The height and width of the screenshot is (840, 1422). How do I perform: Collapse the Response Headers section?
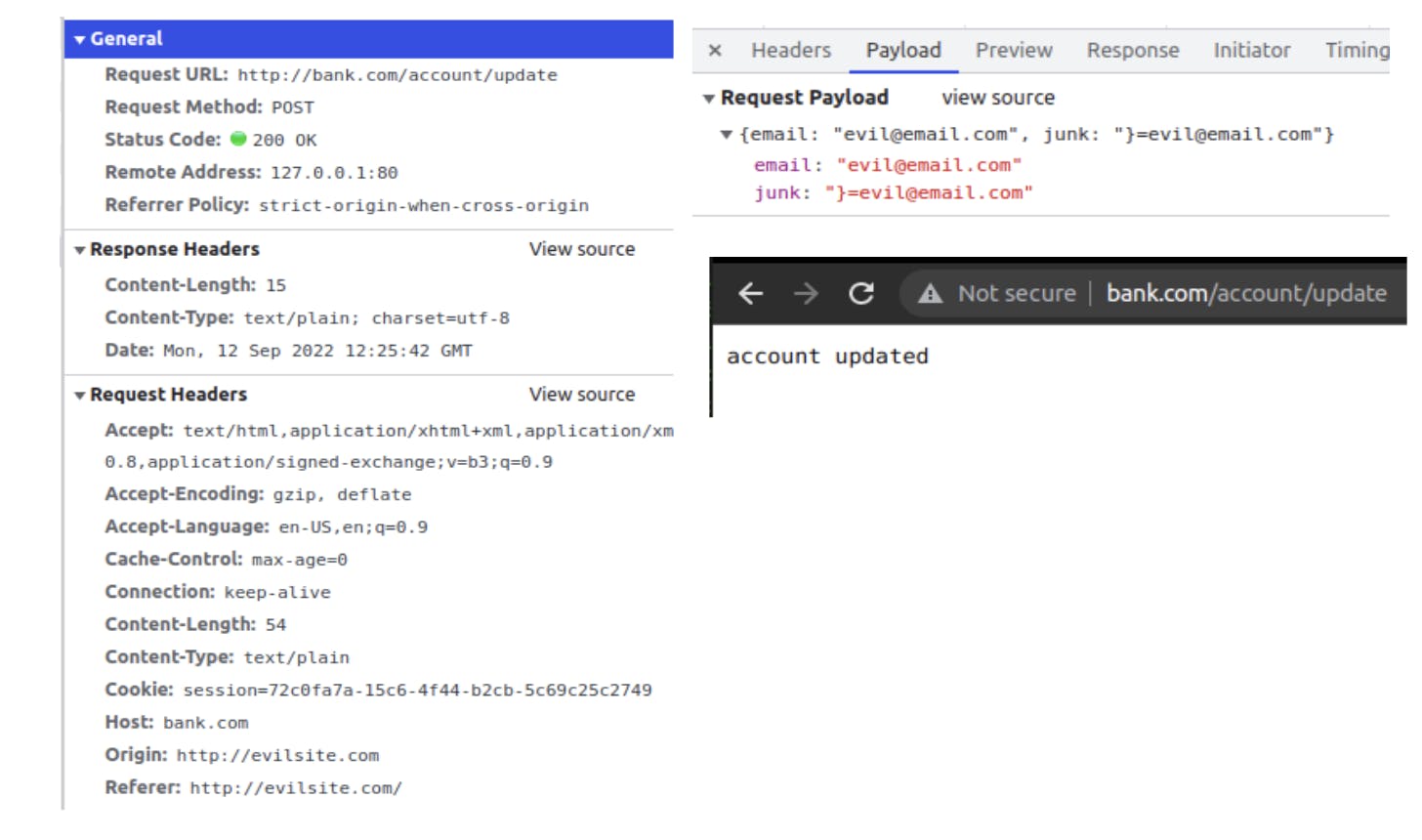click(80, 249)
